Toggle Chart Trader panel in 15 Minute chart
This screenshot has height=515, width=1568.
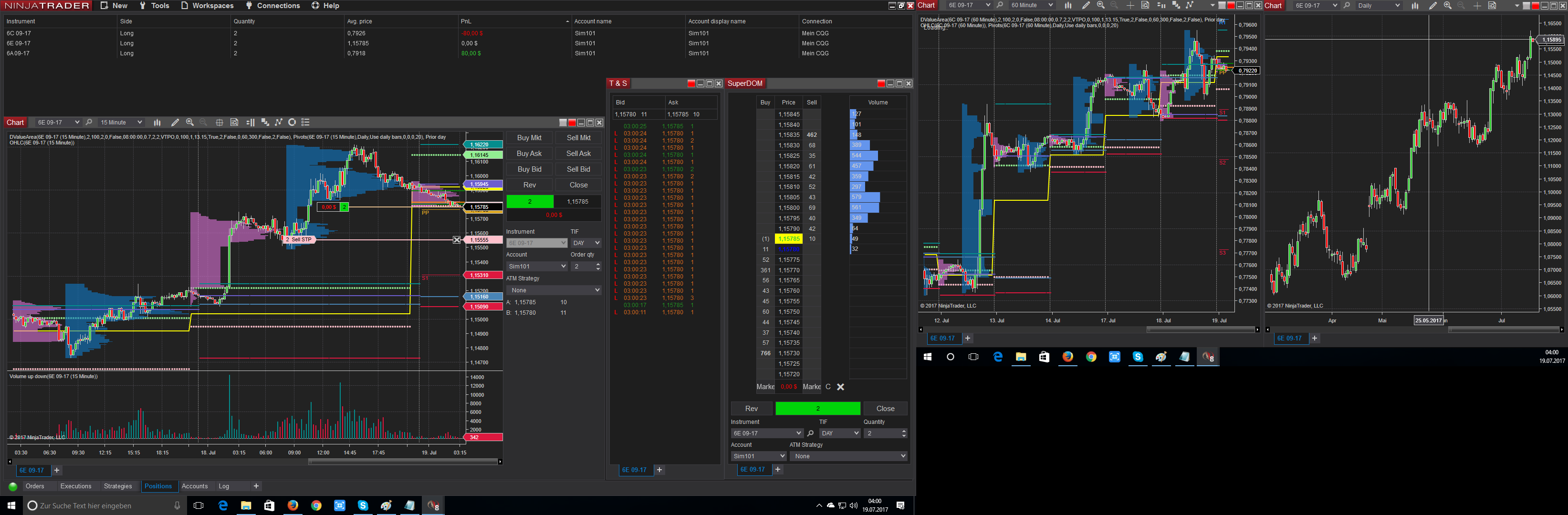250,122
